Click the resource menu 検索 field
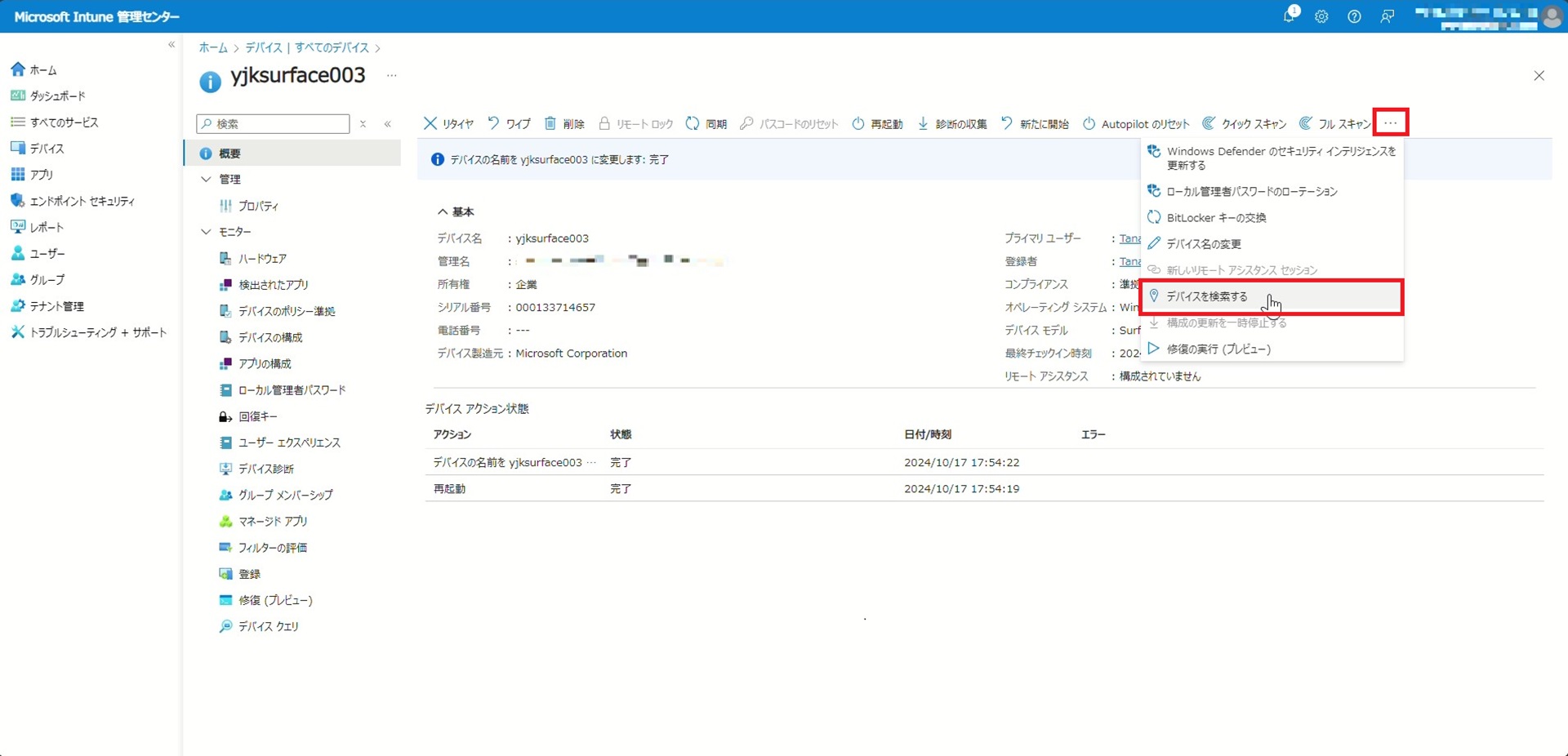This screenshot has height=756, width=1568. click(273, 123)
